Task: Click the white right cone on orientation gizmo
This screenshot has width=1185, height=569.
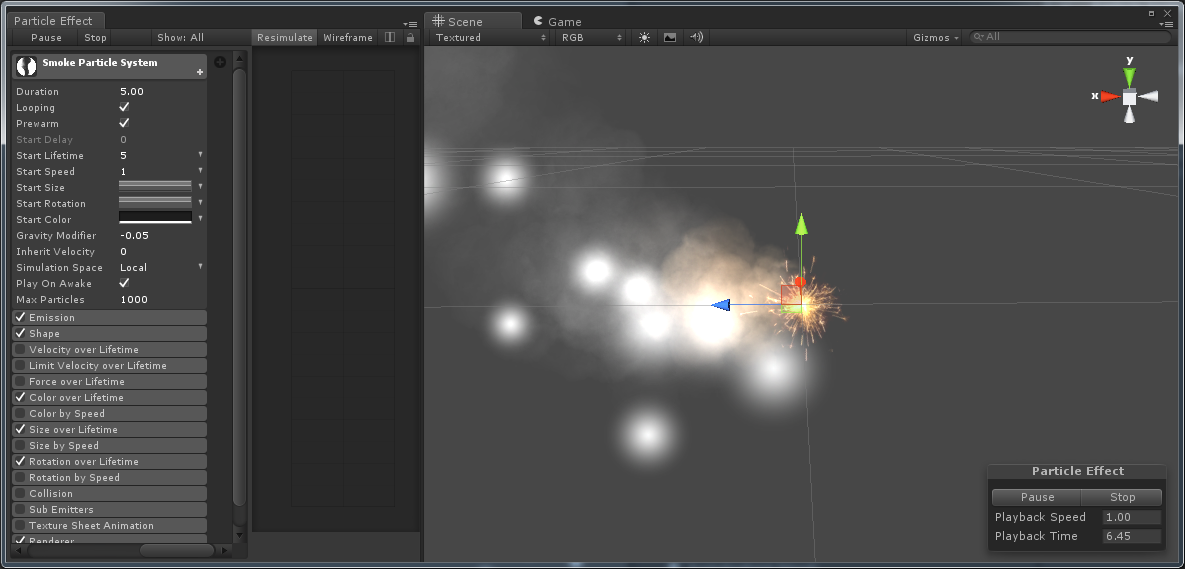Action: click(1149, 97)
